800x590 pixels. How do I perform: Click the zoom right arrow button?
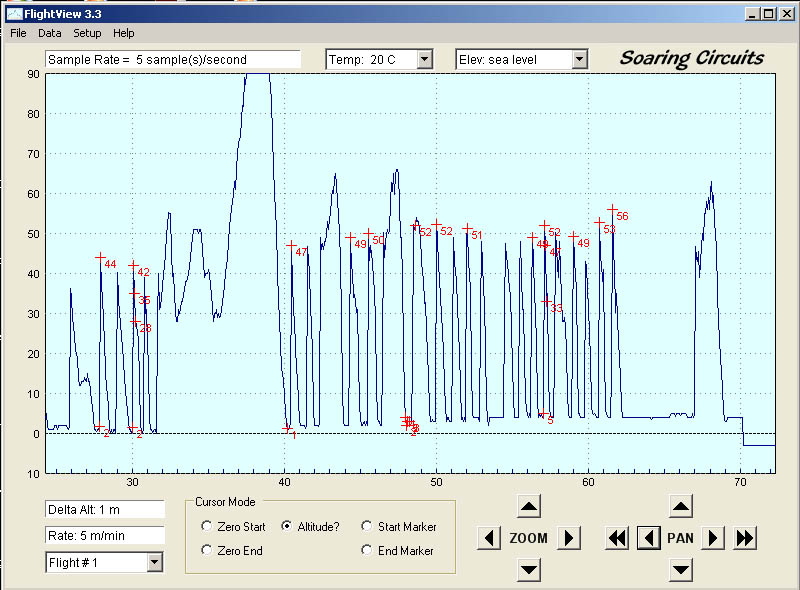point(569,538)
